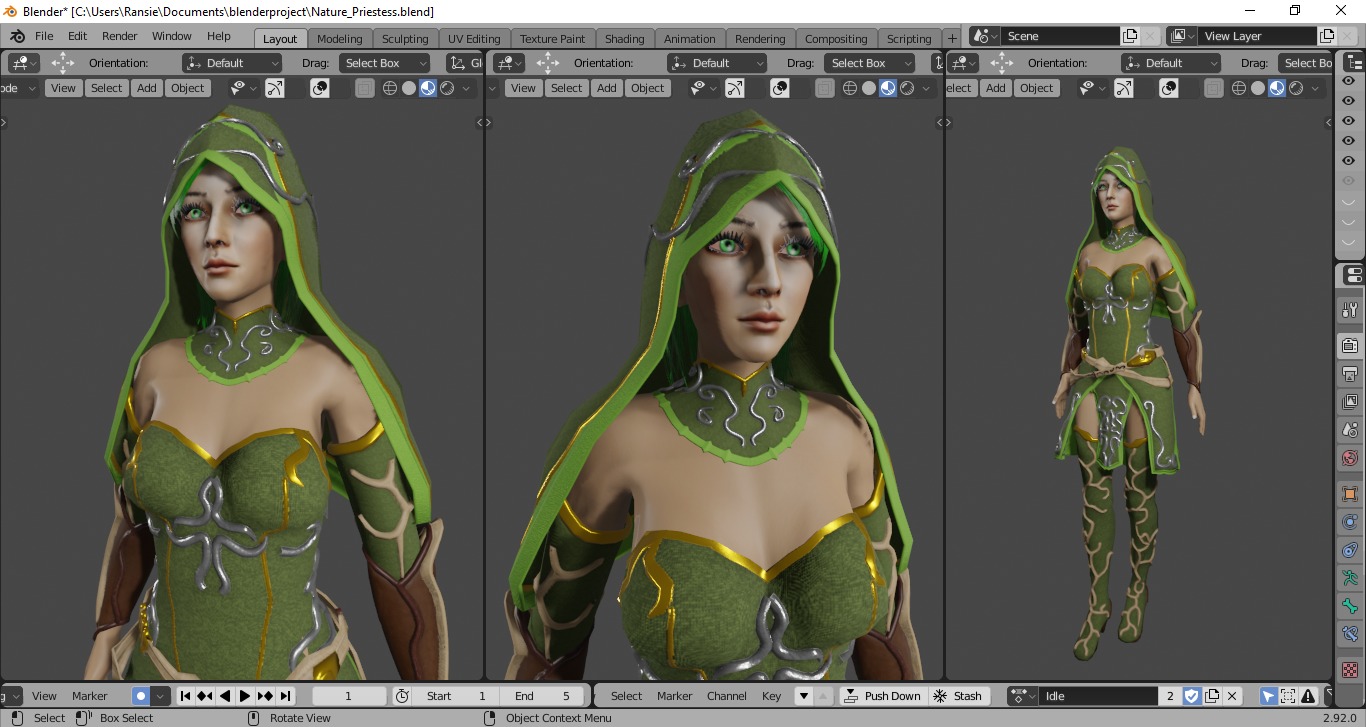1366x727 pixels.
Task: Browse actions dropdown next to Idle
Action: point(1024,696)
